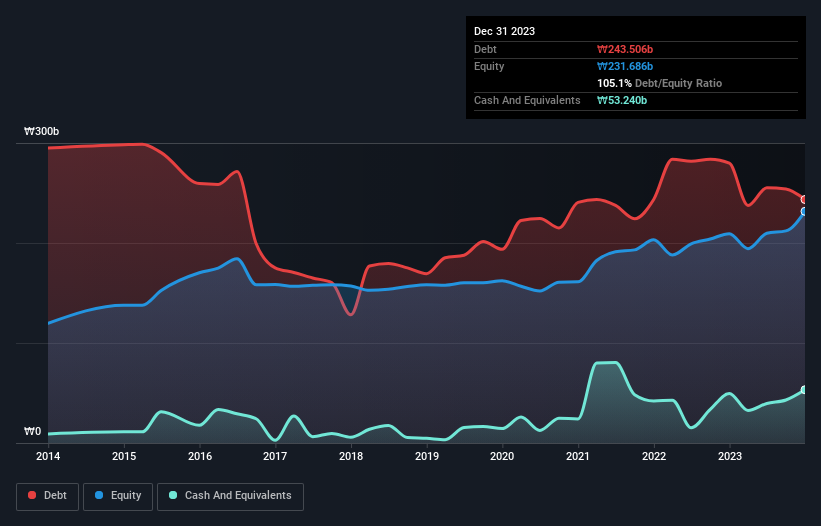Select the 2021 label on the x-axis

click(x=578, y=456)
